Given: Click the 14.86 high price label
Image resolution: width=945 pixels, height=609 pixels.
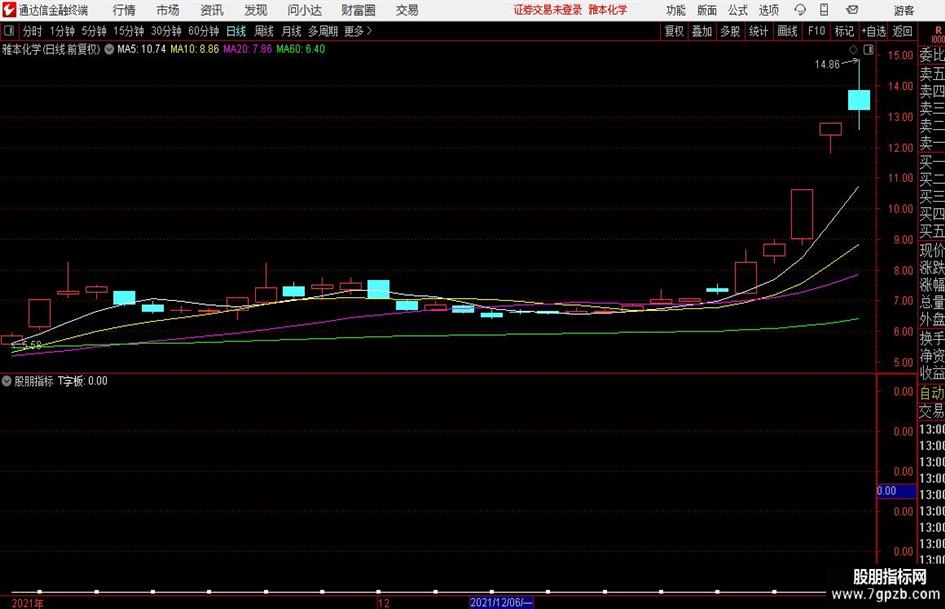Looking at the screenshot, I should pos(827,65).
